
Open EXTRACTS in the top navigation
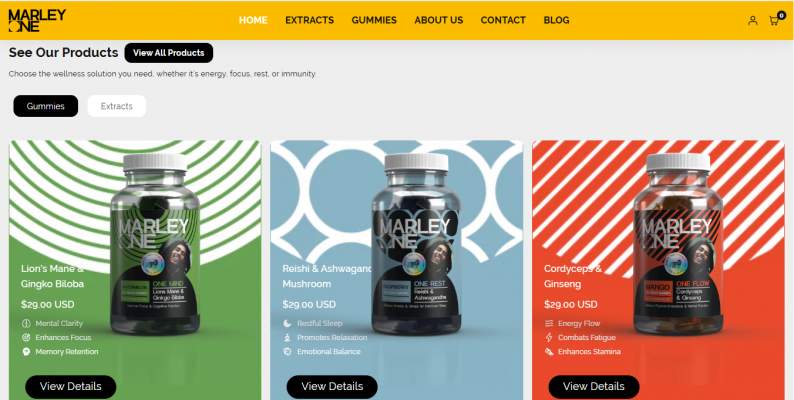click(309, 20)
